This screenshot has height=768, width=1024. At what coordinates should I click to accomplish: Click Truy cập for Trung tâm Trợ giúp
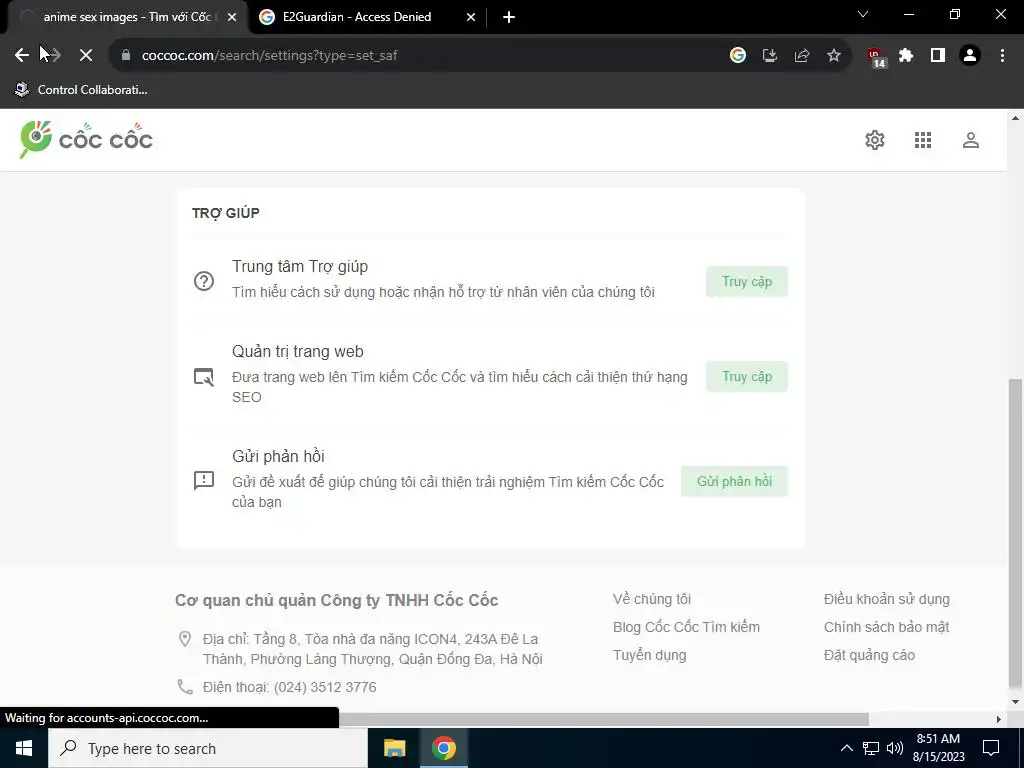click(746, 281)
